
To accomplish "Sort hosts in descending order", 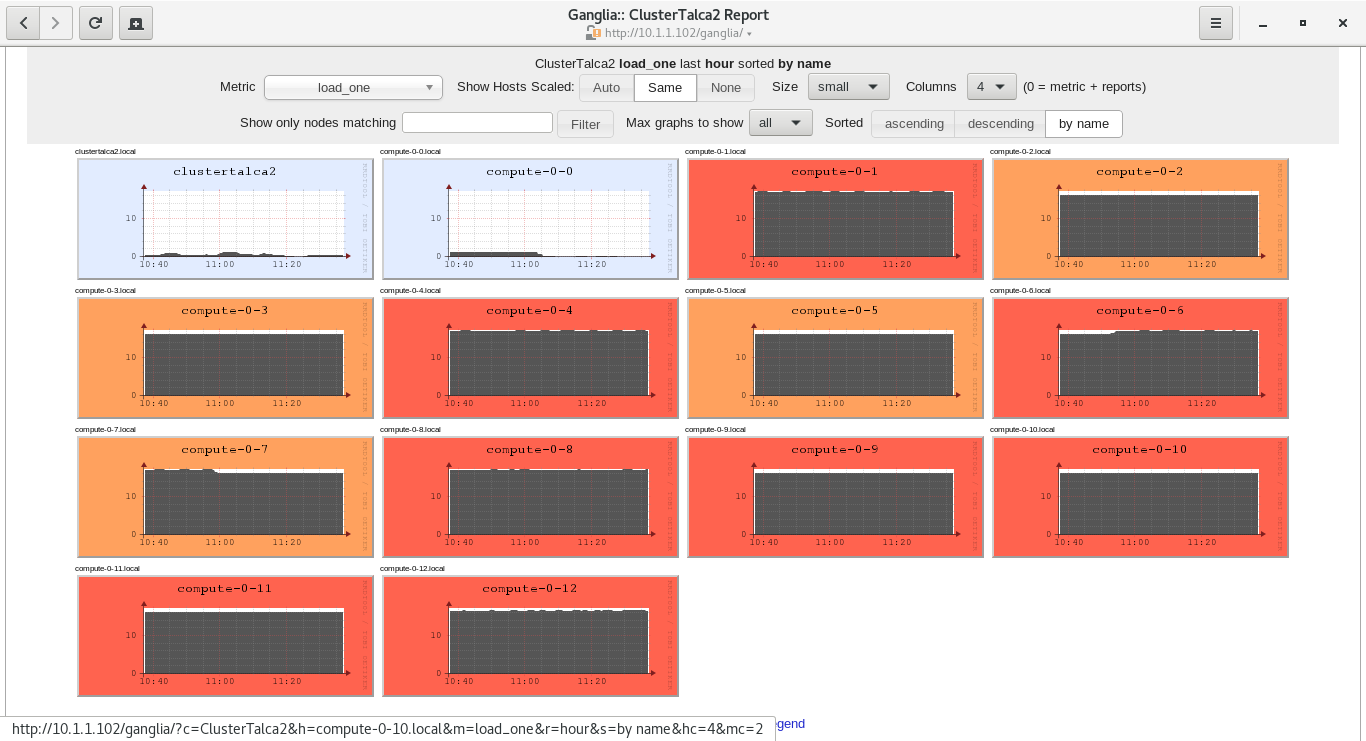I will (x=1000, y=124).
